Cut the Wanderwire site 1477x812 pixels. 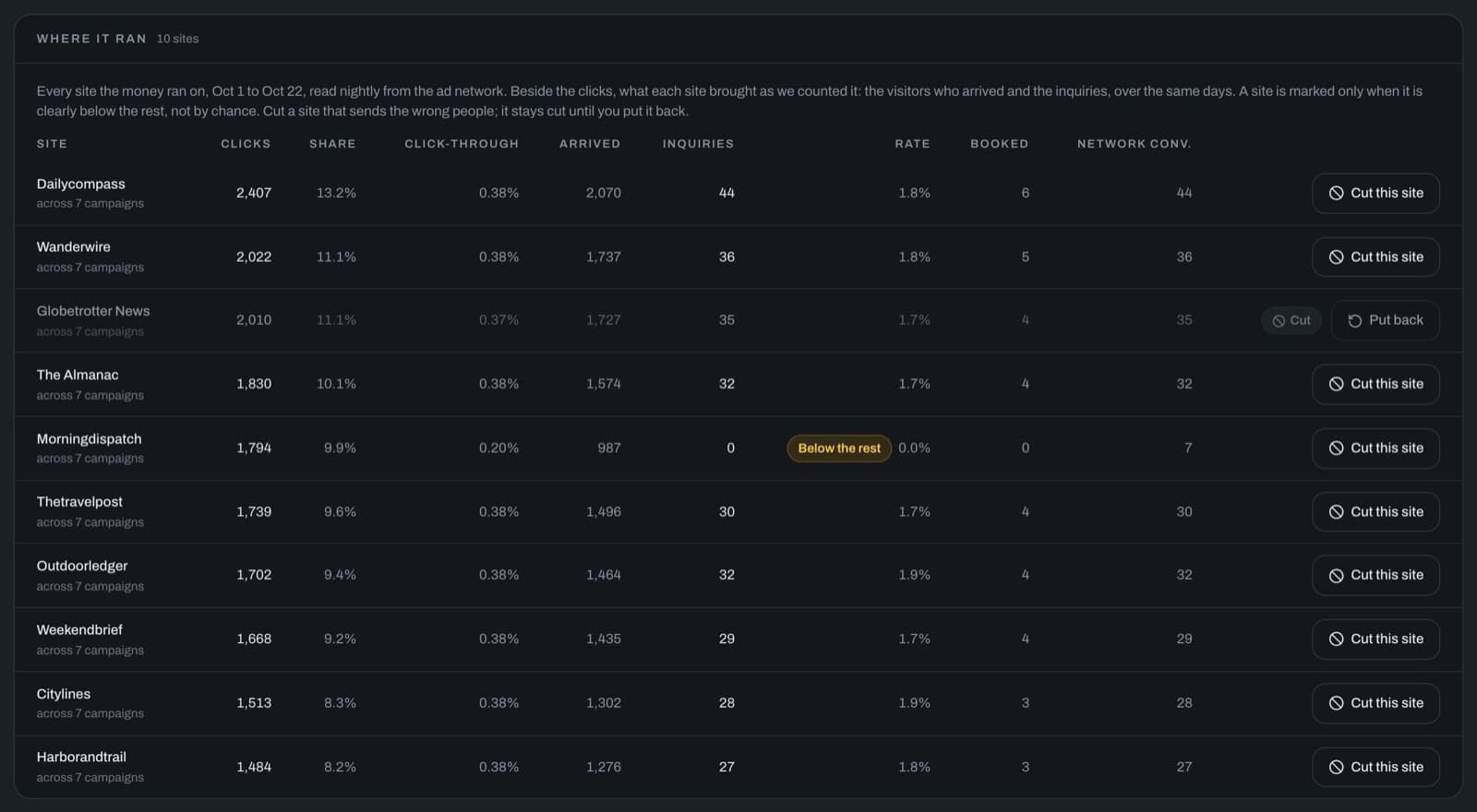(x=1375, y=257)
